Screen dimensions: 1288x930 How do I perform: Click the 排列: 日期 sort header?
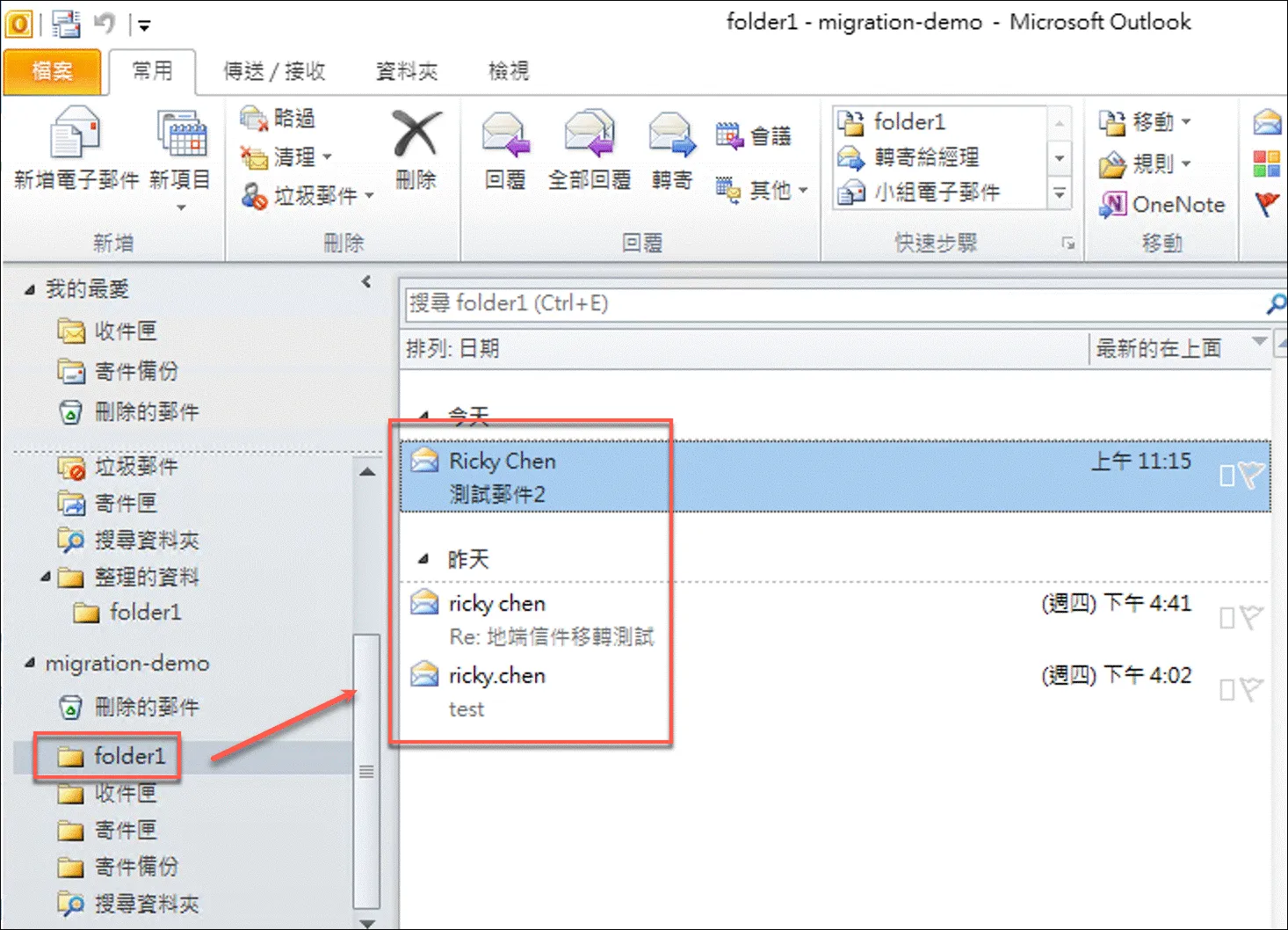point(453,349)
